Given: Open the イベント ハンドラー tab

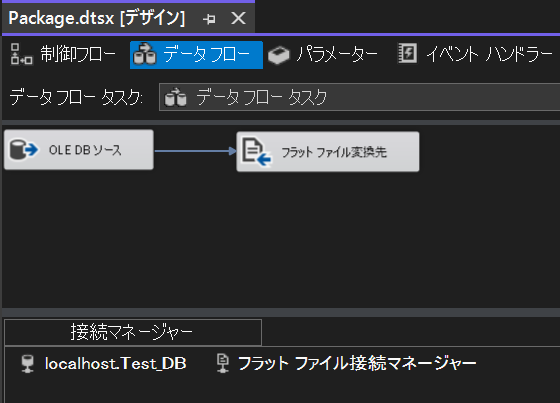Looking at the screenshot, I should tap(475, 55).
